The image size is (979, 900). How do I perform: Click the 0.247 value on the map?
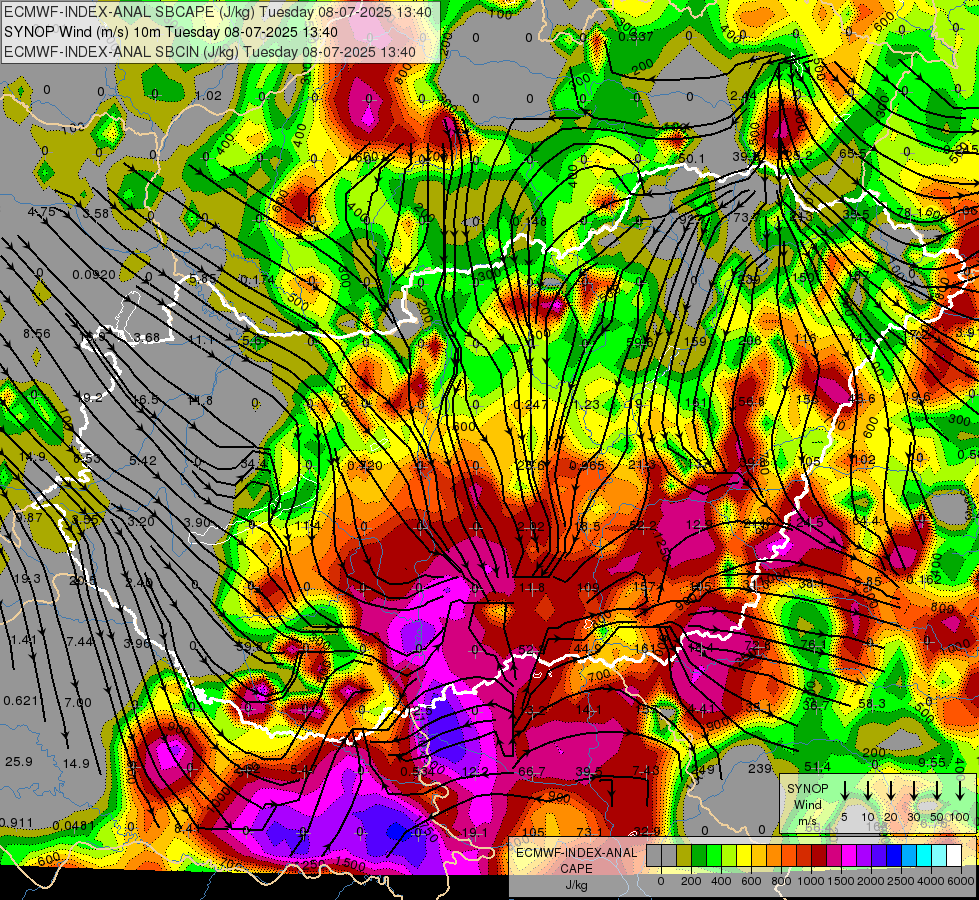point(530,405)
